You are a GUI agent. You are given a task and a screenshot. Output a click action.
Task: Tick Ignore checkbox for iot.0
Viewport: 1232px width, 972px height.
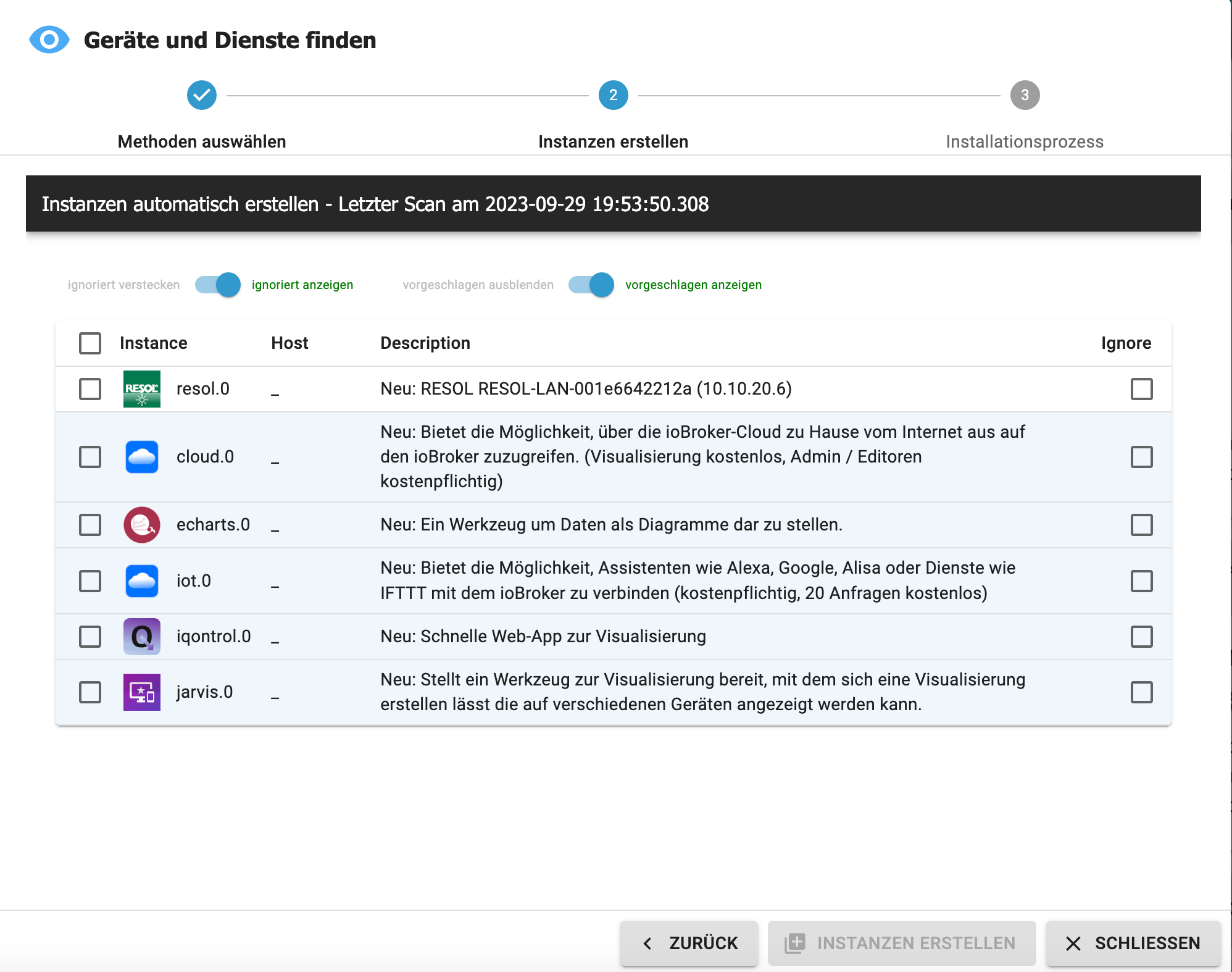(x=1142, y=581)
